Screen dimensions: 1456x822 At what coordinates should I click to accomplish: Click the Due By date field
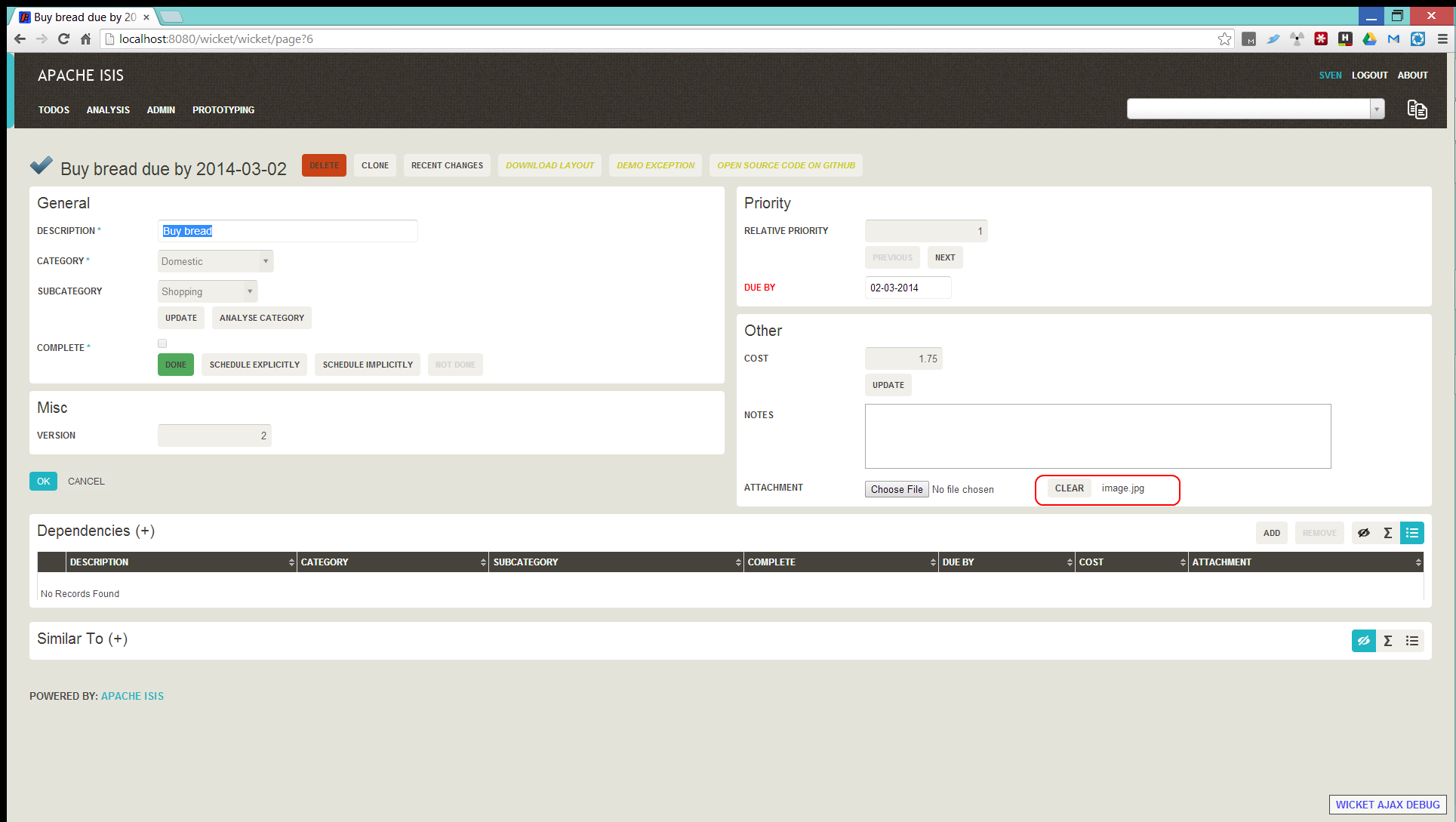907,288
